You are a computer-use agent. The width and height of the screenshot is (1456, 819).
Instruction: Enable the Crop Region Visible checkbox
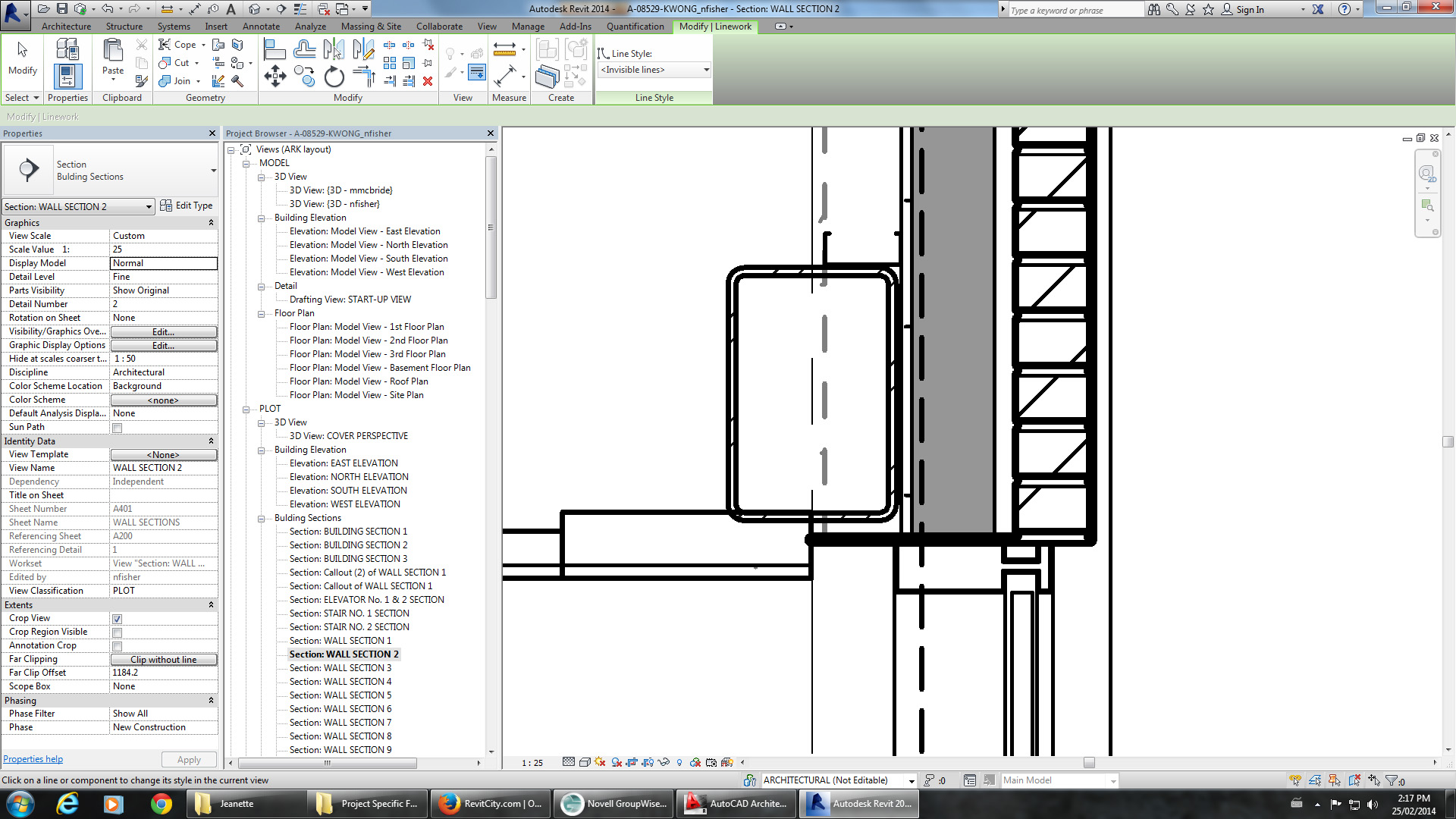[118, 632]
